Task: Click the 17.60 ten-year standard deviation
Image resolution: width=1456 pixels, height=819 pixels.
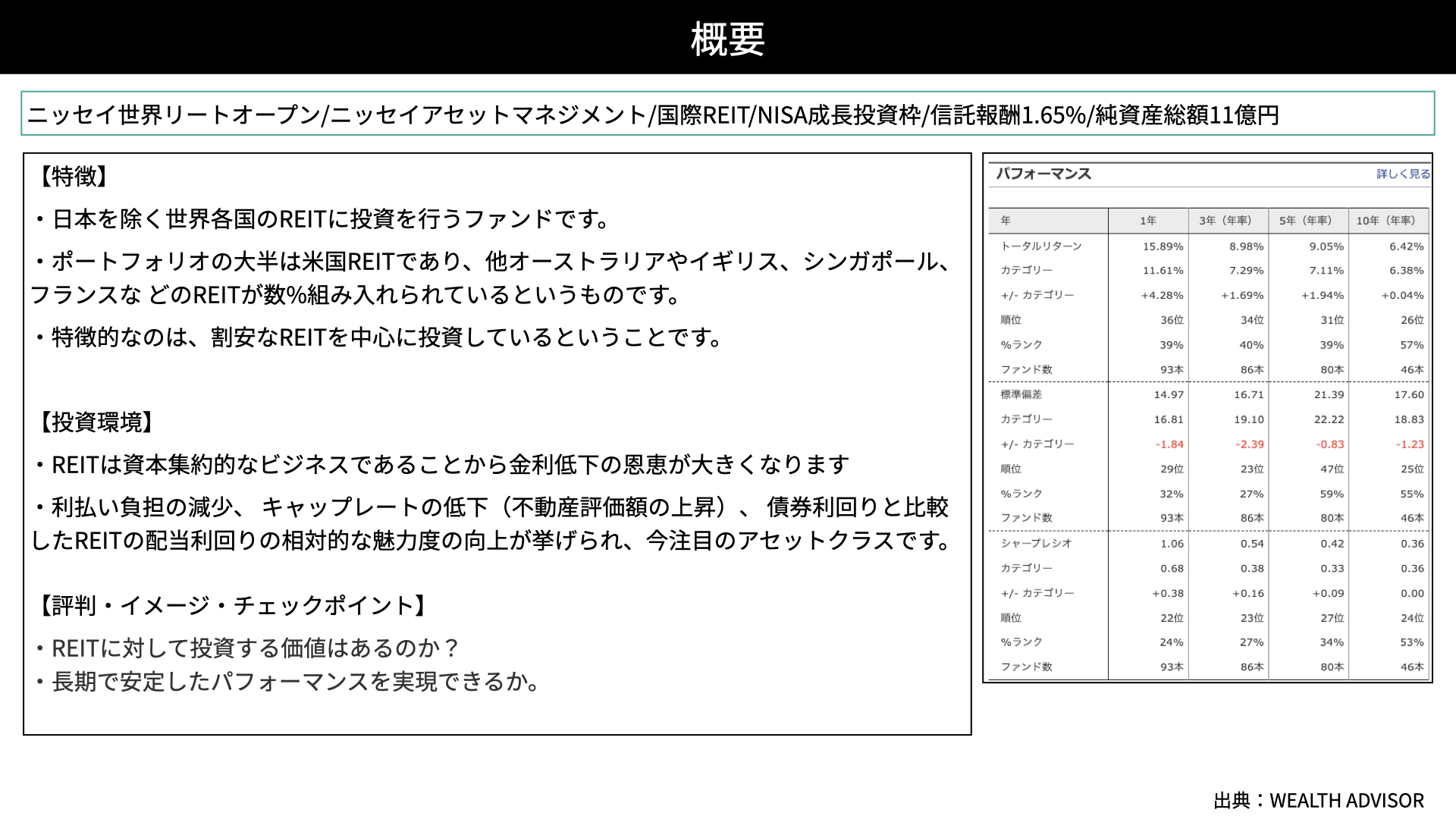Action: [x=1409, y=394]
